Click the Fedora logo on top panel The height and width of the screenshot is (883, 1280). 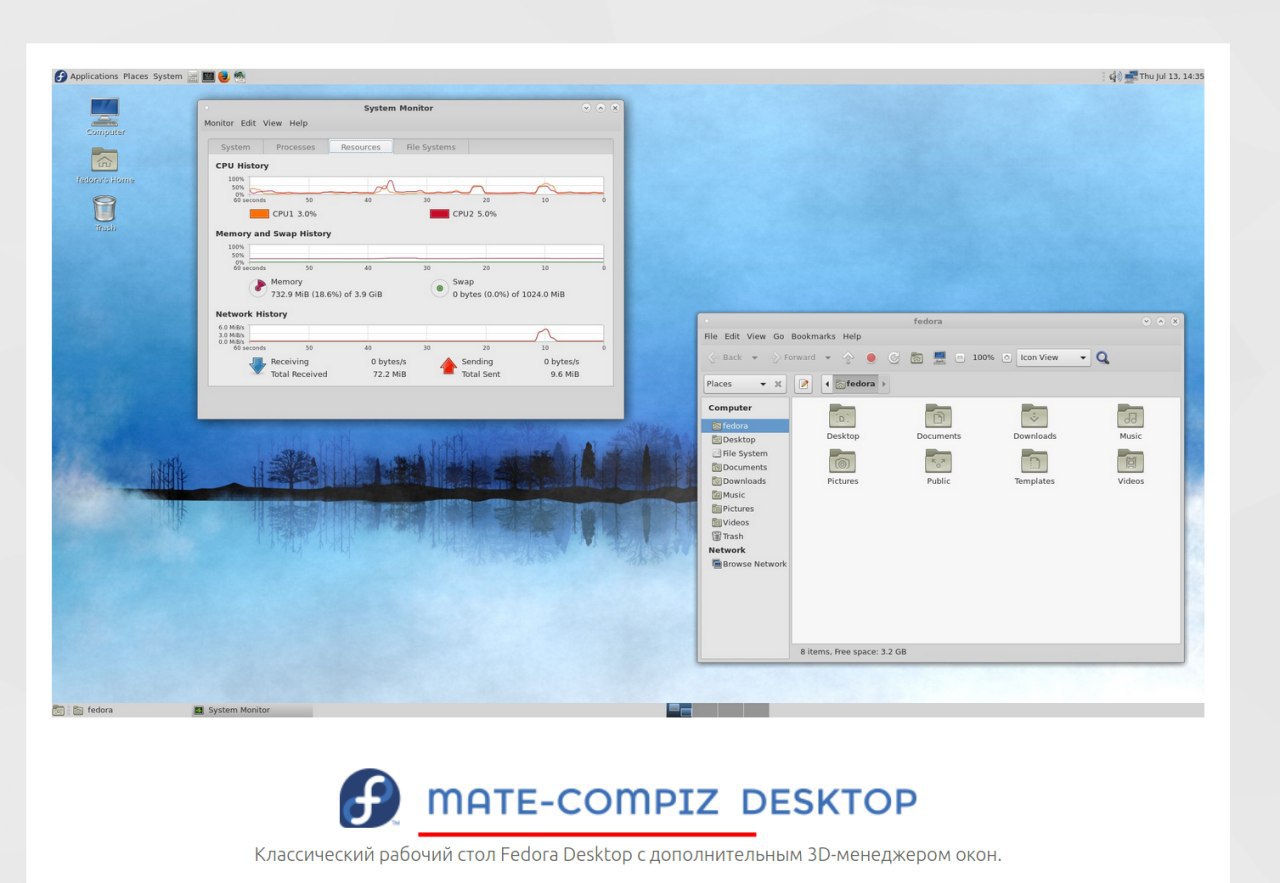[60, 76]
